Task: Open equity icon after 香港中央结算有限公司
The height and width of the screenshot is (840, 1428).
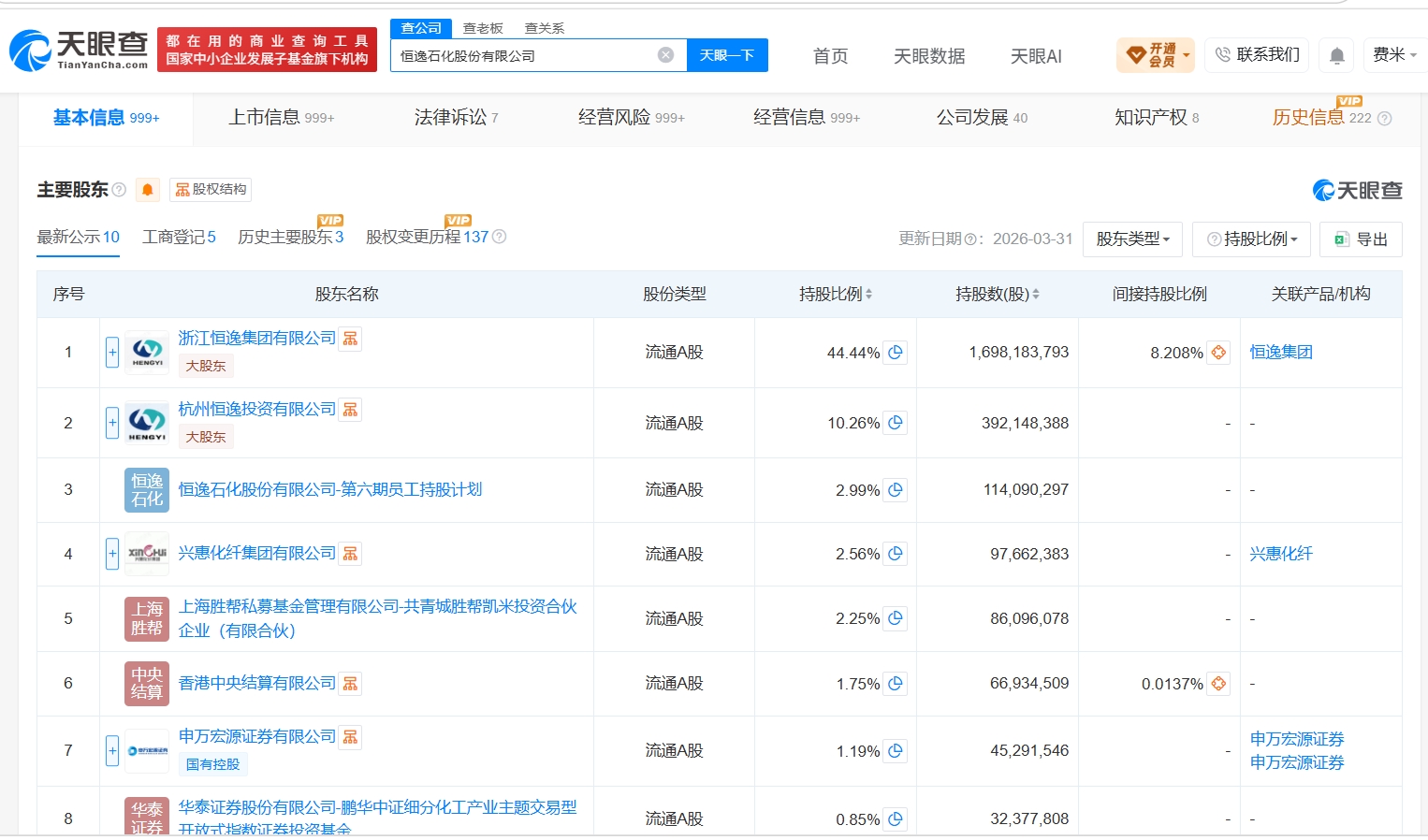Action: (350, 684)
